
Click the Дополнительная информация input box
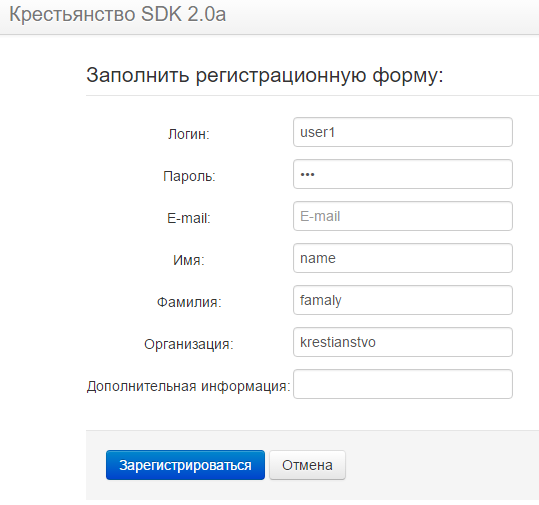[403, 384]
